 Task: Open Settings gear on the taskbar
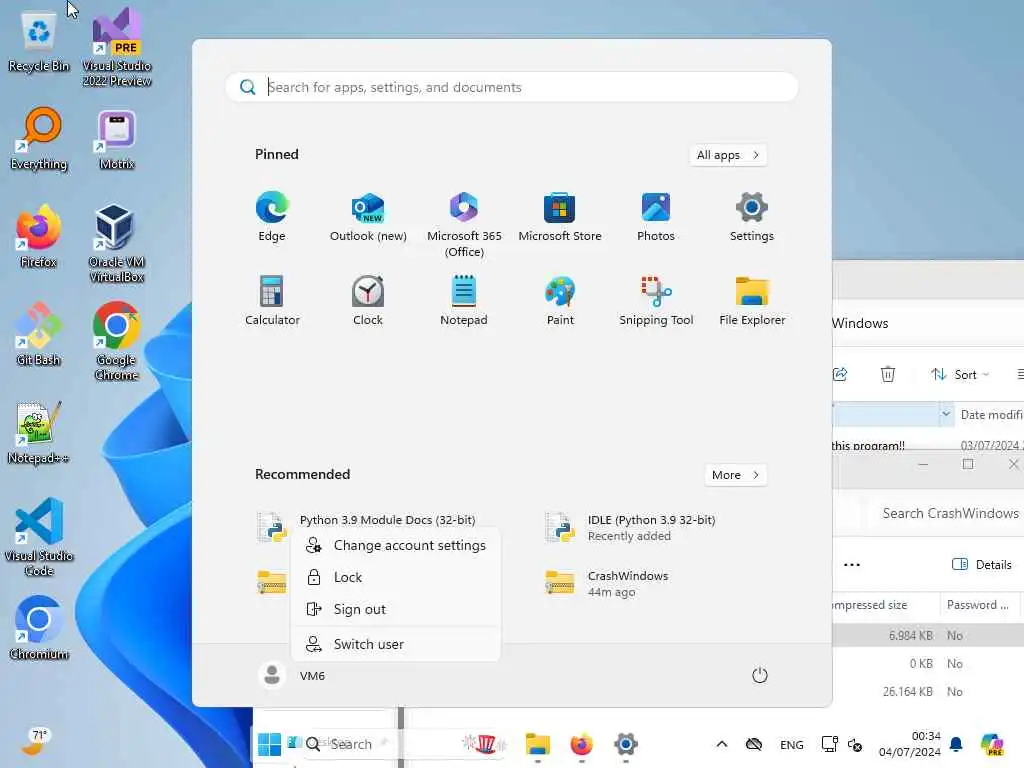(x=625, y=744)
